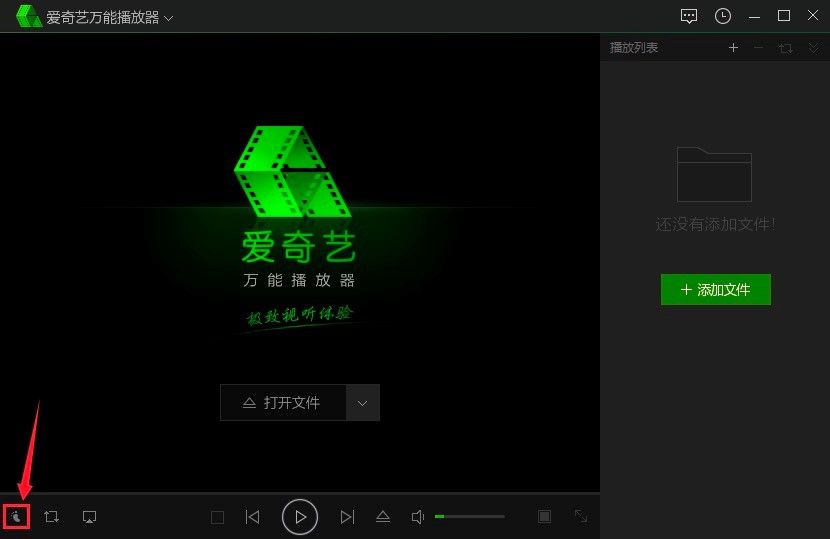Image resolution: width=830 pixels, height=539 pixels.
Task: Click the green 添加文件 button
Action: click(x=716, y=290)
